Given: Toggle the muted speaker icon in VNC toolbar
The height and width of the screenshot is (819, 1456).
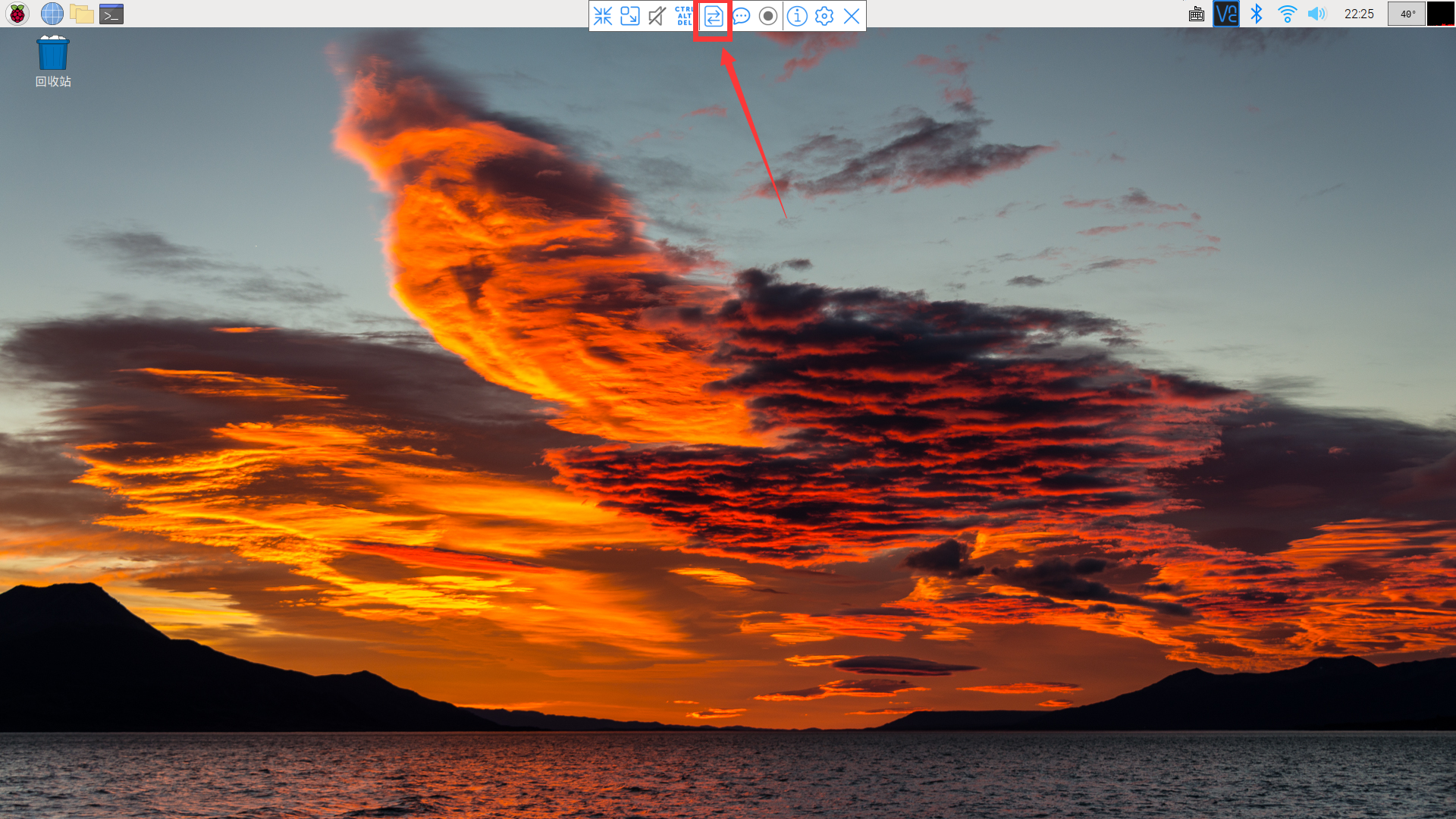Looking at the screenshot, I should tap(657, 16).
